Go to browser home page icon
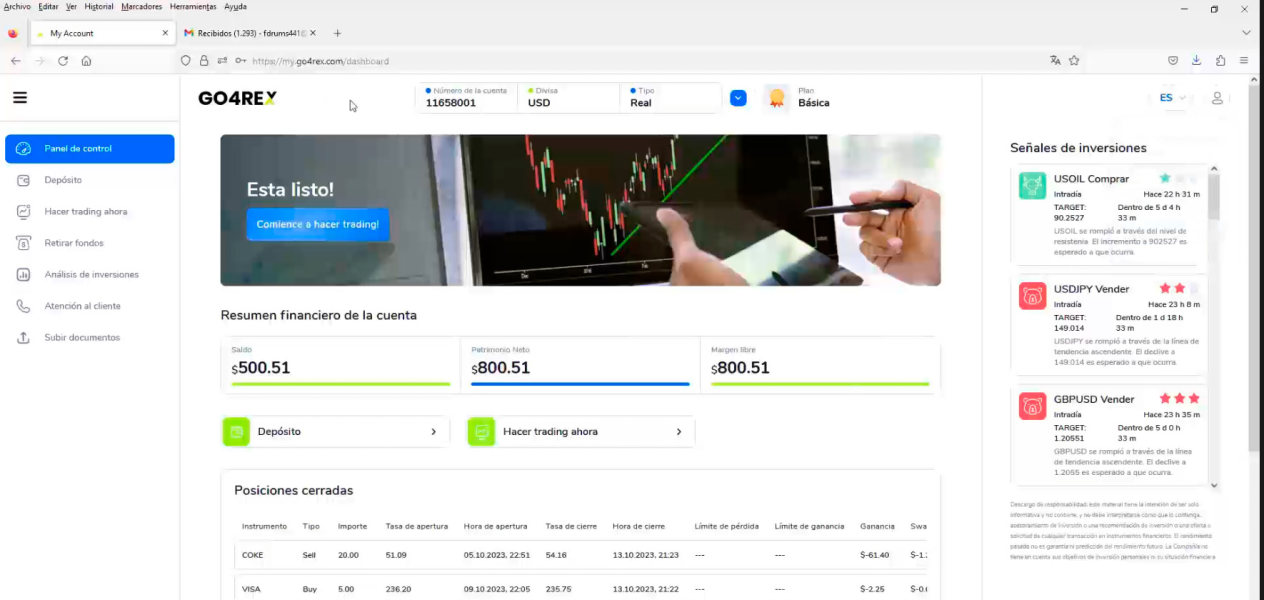The image size is (1264, 600). [x=86, y=61]
